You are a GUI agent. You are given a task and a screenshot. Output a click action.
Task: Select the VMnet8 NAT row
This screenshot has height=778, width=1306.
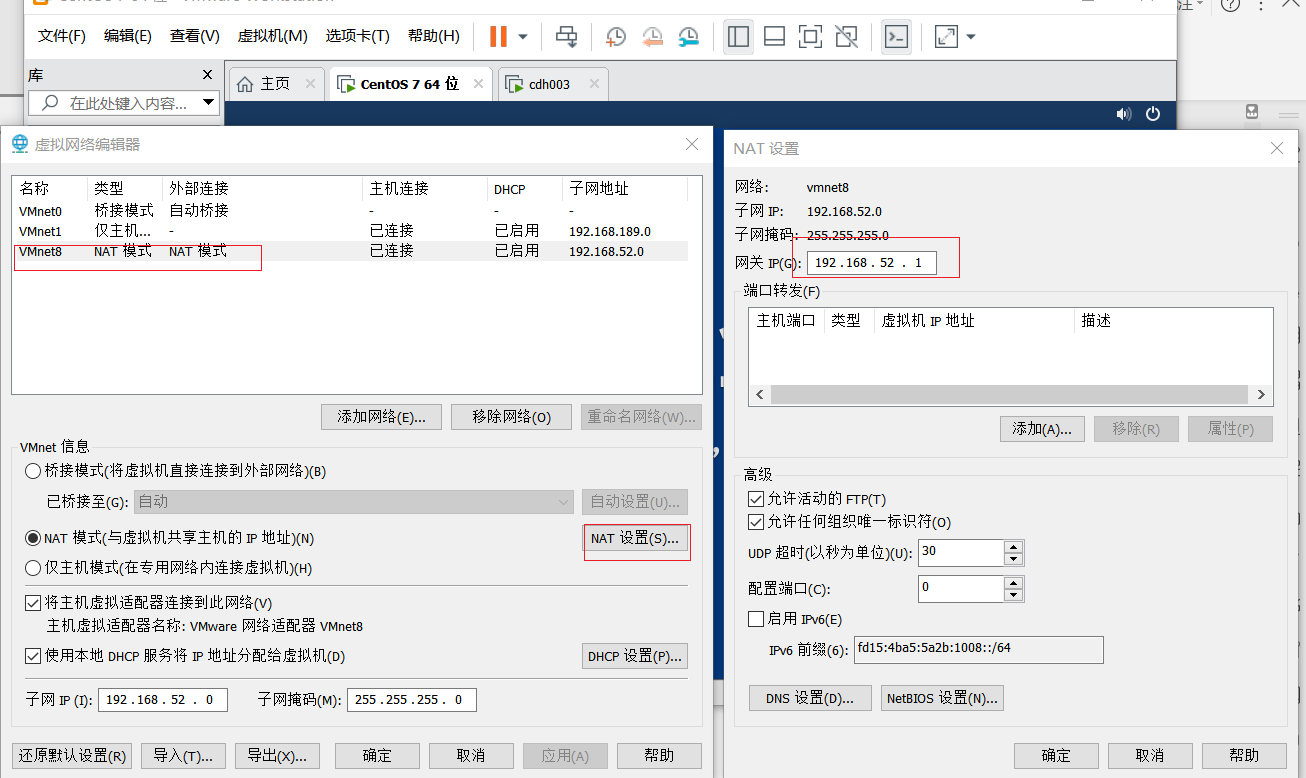coord(350,251)
